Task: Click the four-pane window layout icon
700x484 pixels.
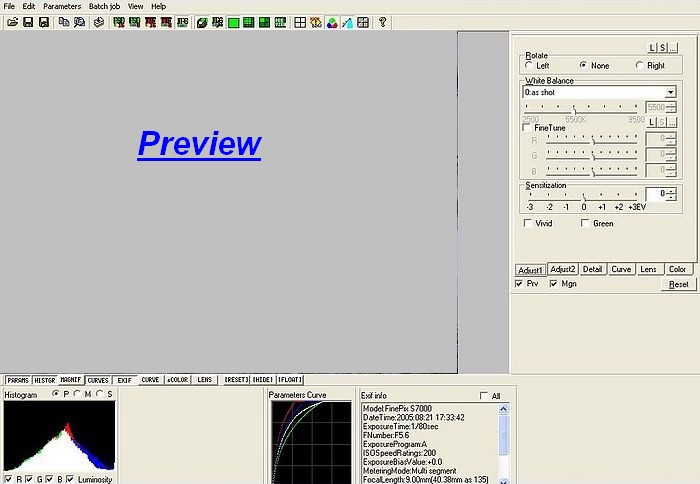Action: pyautogui.click(x=299, y=22)
